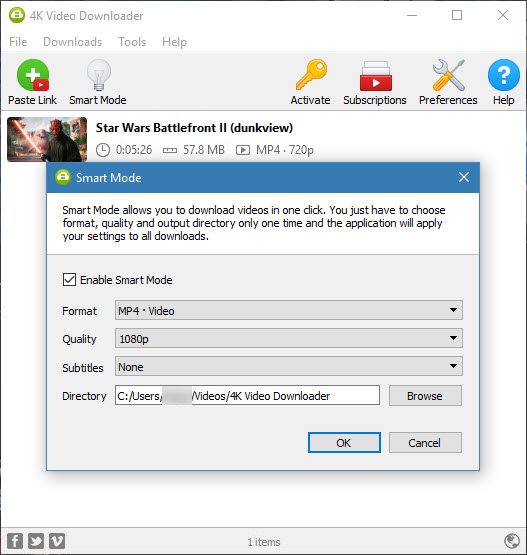Click the Activate key icon
Screen dimensions: 527x555
[x=311, y=75]
